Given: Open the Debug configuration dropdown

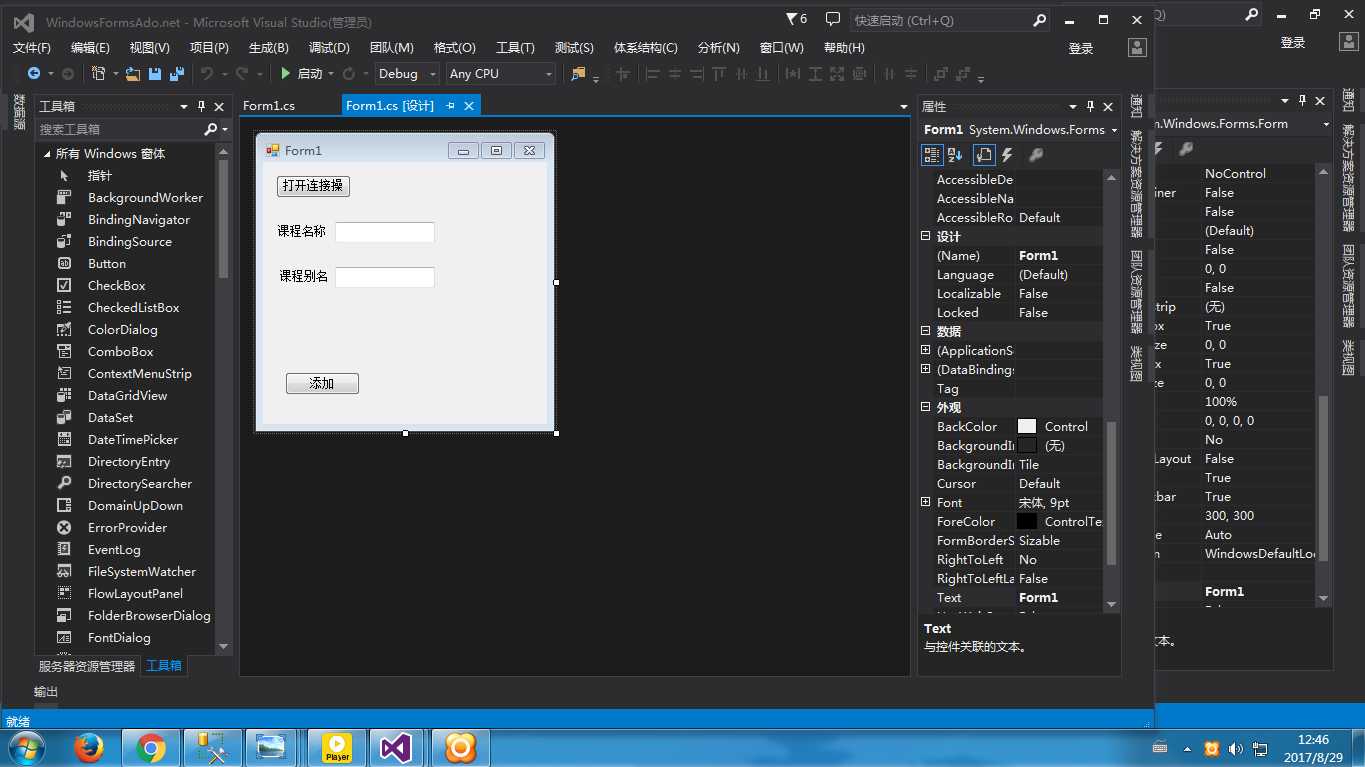Looking at the screenshot, I should click(x=407, y=74).
